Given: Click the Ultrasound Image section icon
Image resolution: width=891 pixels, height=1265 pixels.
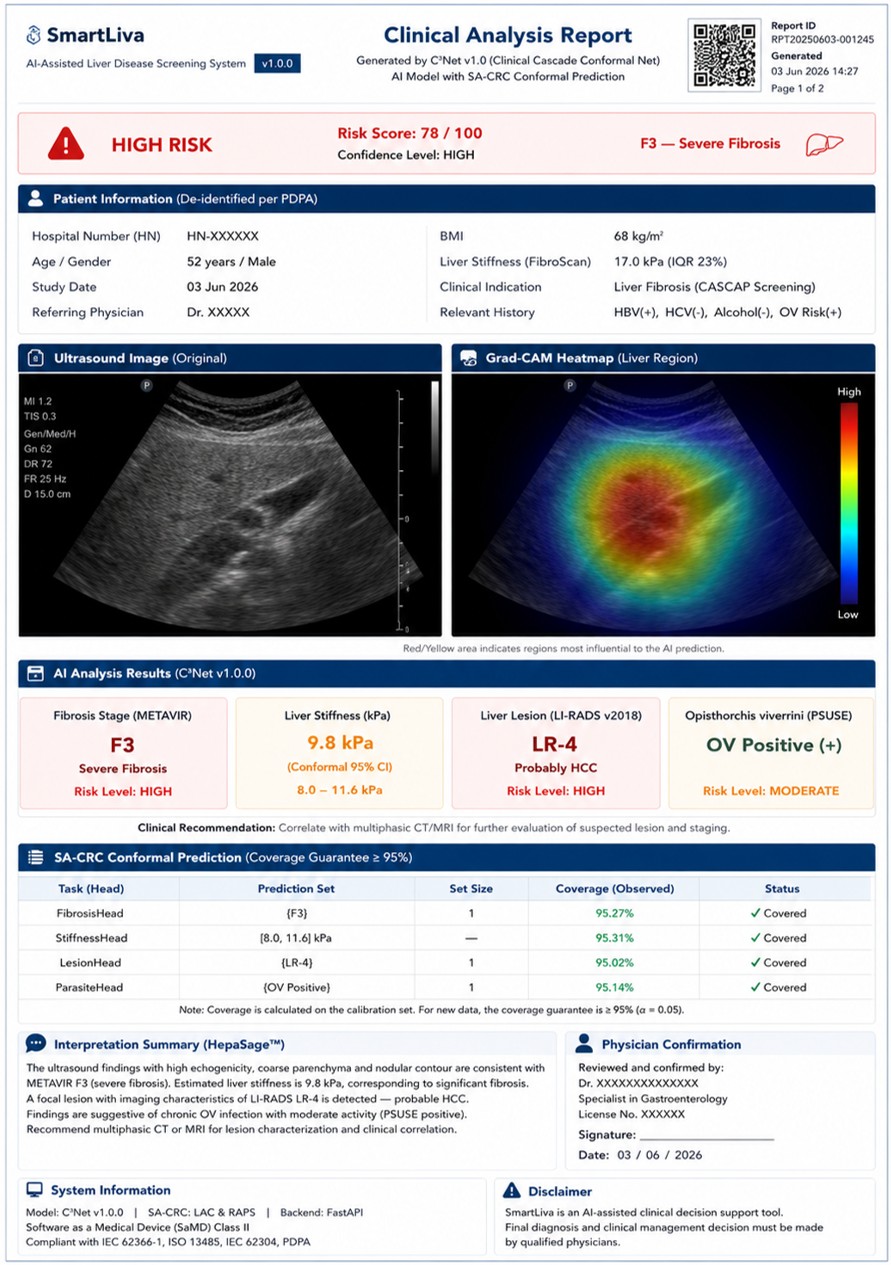Looking at the screenshot, I should tap(36, 358).
